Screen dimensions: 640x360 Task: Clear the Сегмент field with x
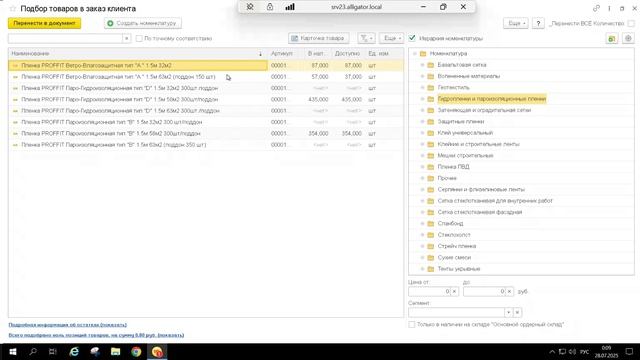click(x=517, y=312)
